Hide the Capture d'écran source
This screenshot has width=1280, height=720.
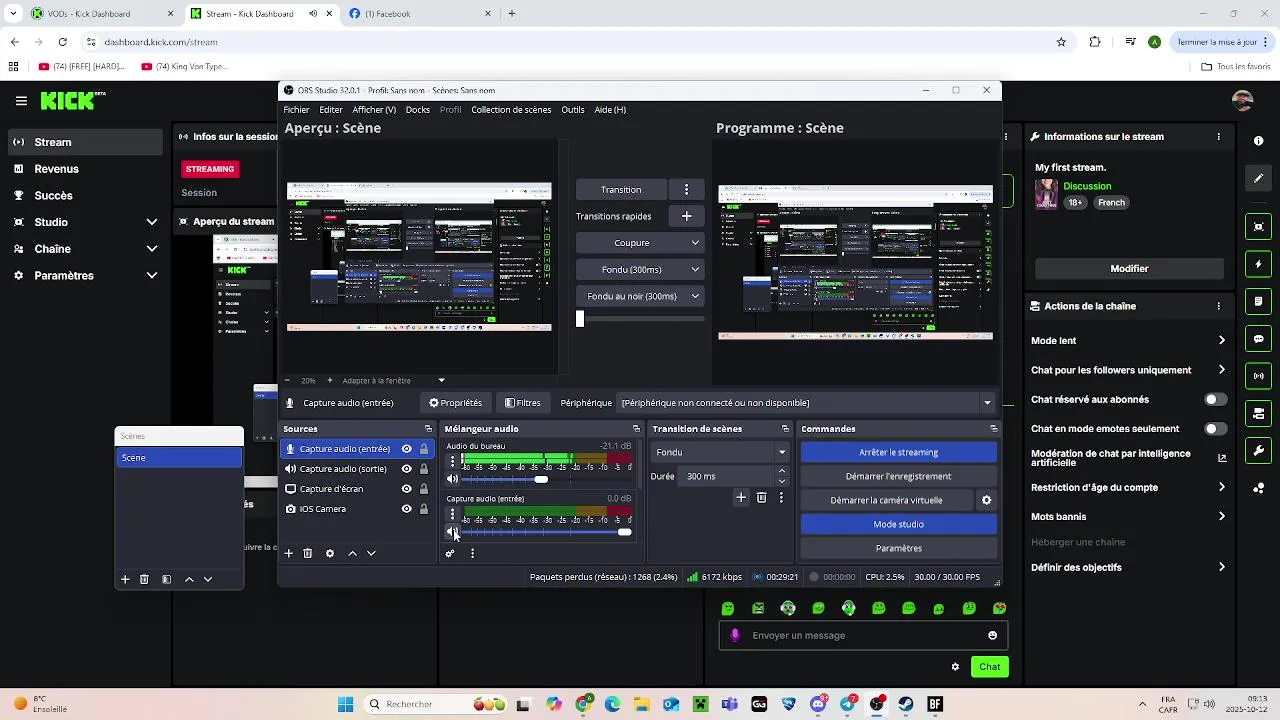tap(407, 489)
